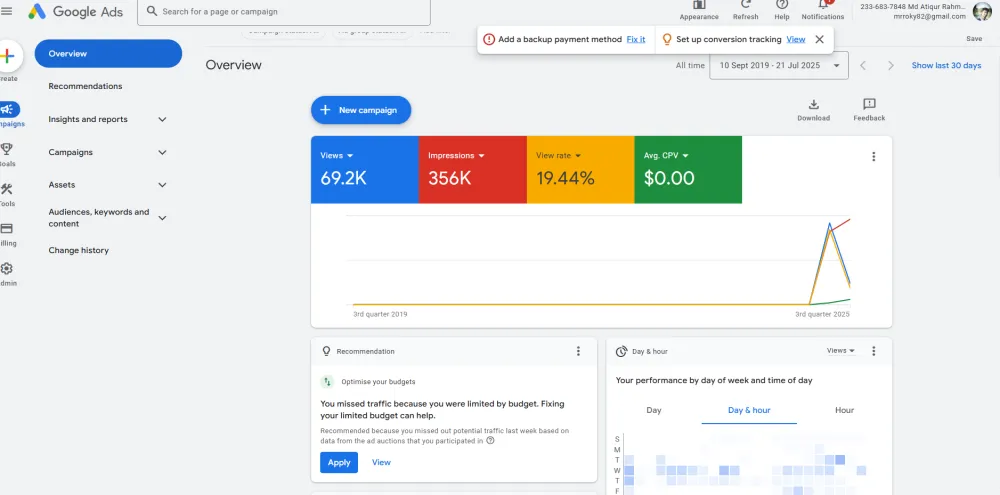The height and width of the screenshot is (495, 1000).
Task: Click the Create plus icon
Action: (7, 56)
